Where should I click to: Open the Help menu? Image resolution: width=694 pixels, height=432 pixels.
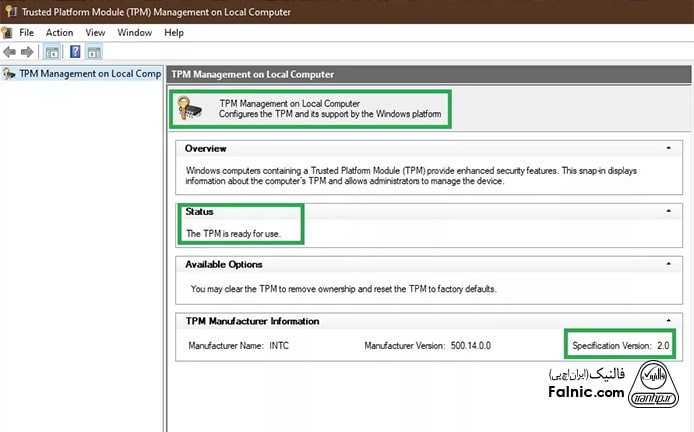pyautogui.click(x=174, y=32)
